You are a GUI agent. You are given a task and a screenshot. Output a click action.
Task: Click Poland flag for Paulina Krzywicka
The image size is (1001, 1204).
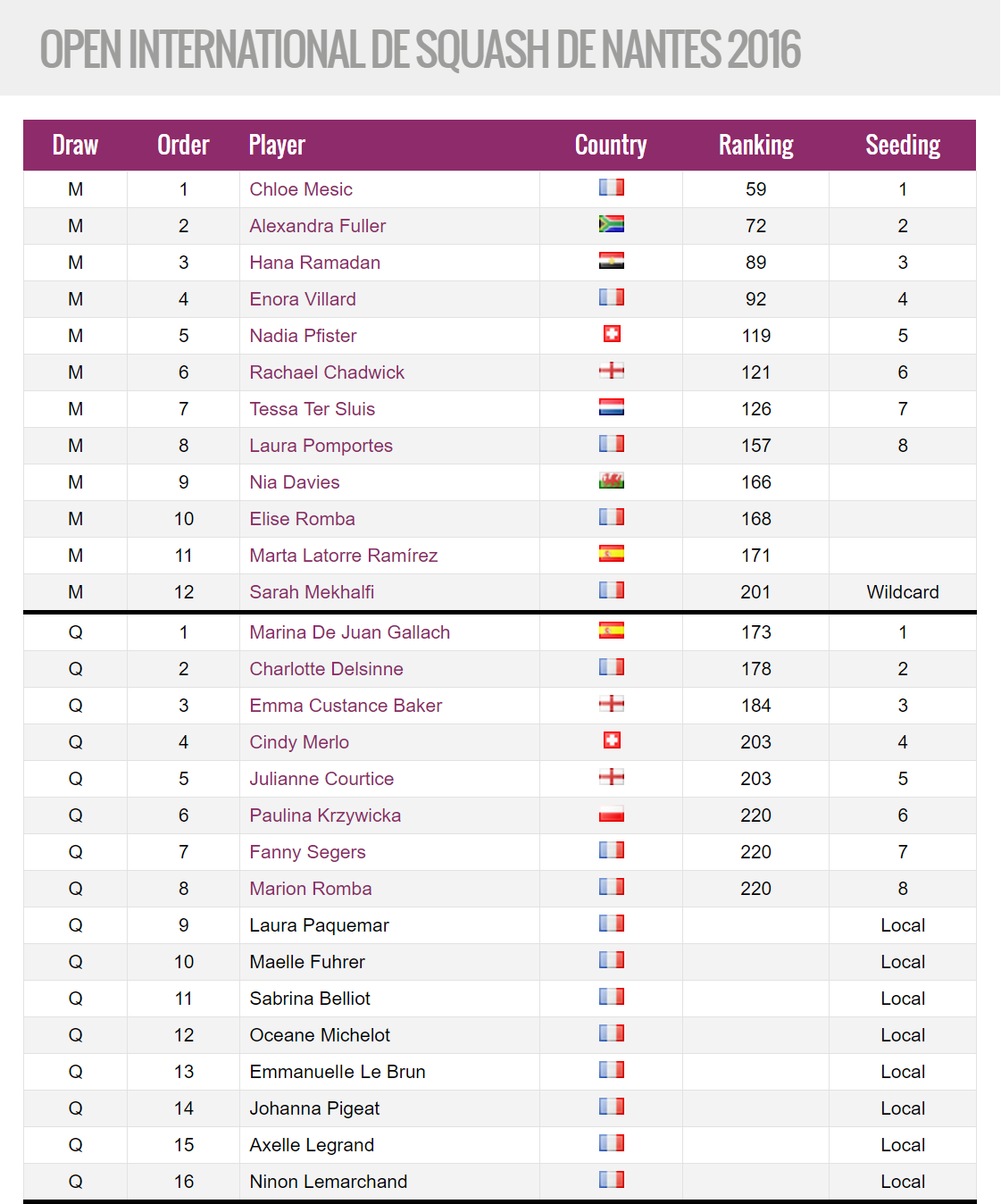612,814
